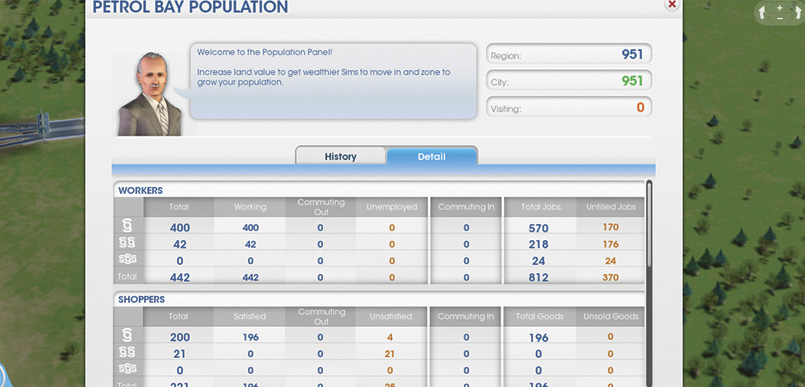Click the 442 value under Workers Total
This screenshot has width=805, height=387.
(180, 278)
